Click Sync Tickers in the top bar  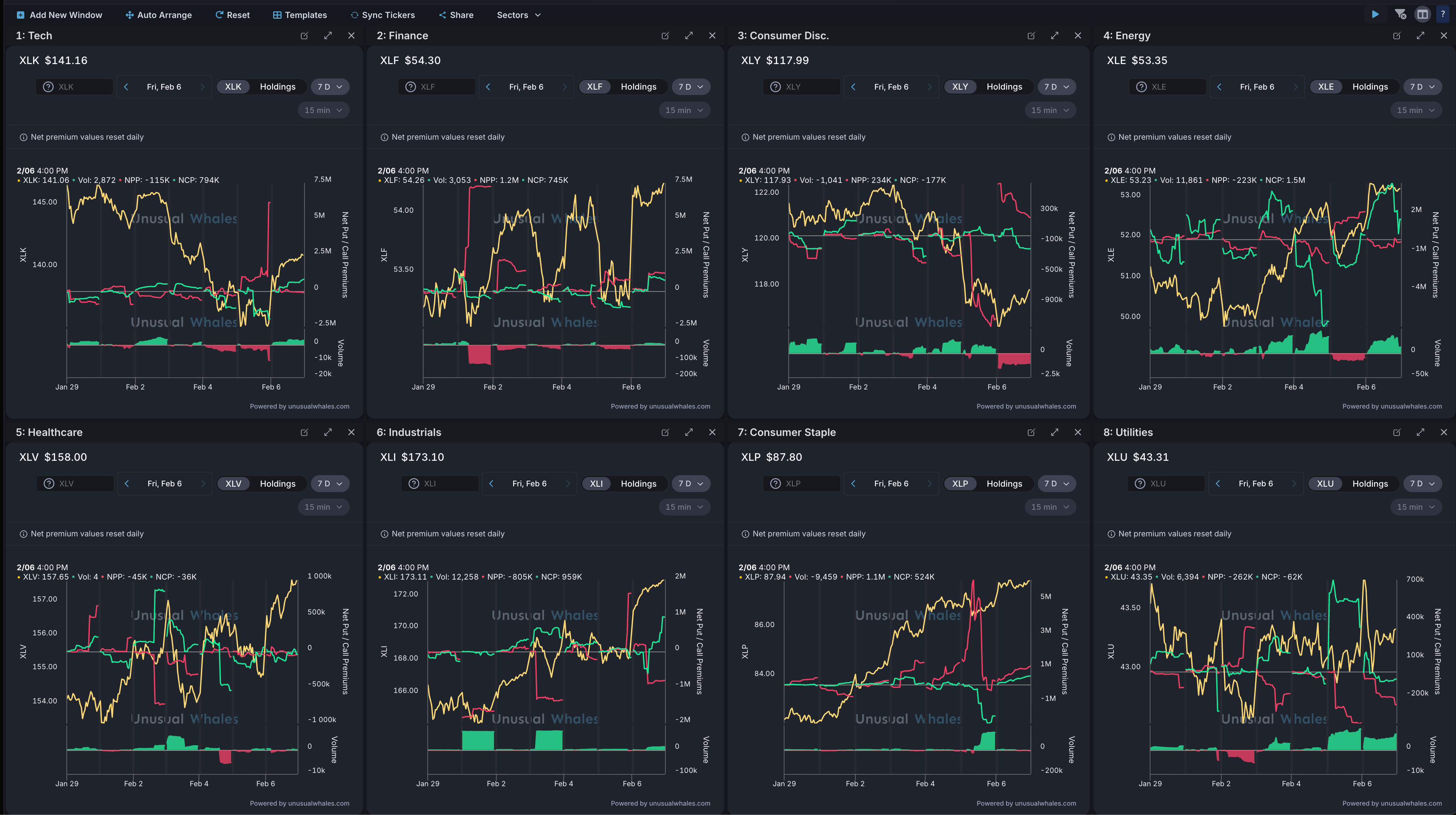pyautogui.click(x=383, y=15)
